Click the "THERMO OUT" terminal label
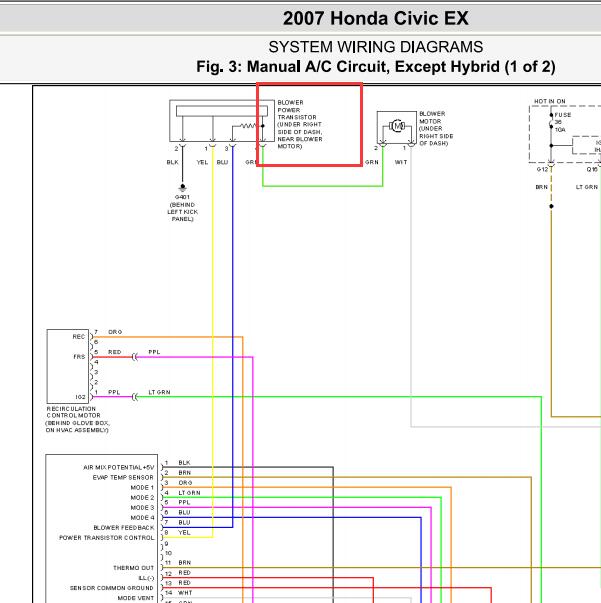Image resolution: width=601 pixels, height=603 pixels. pyautogui.click(x=133, y=568)
